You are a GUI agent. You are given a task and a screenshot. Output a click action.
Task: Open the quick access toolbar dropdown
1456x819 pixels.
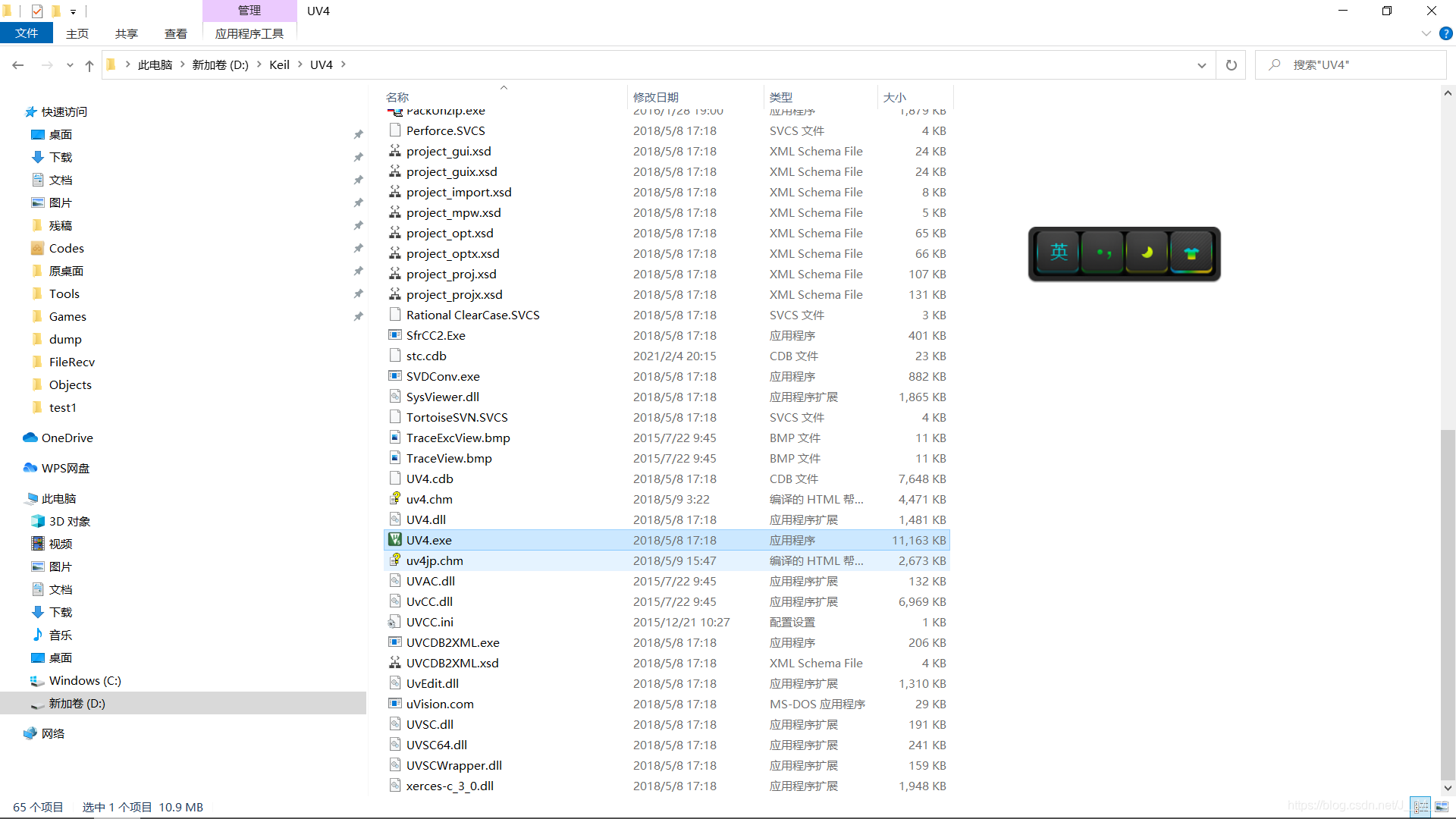73,11
